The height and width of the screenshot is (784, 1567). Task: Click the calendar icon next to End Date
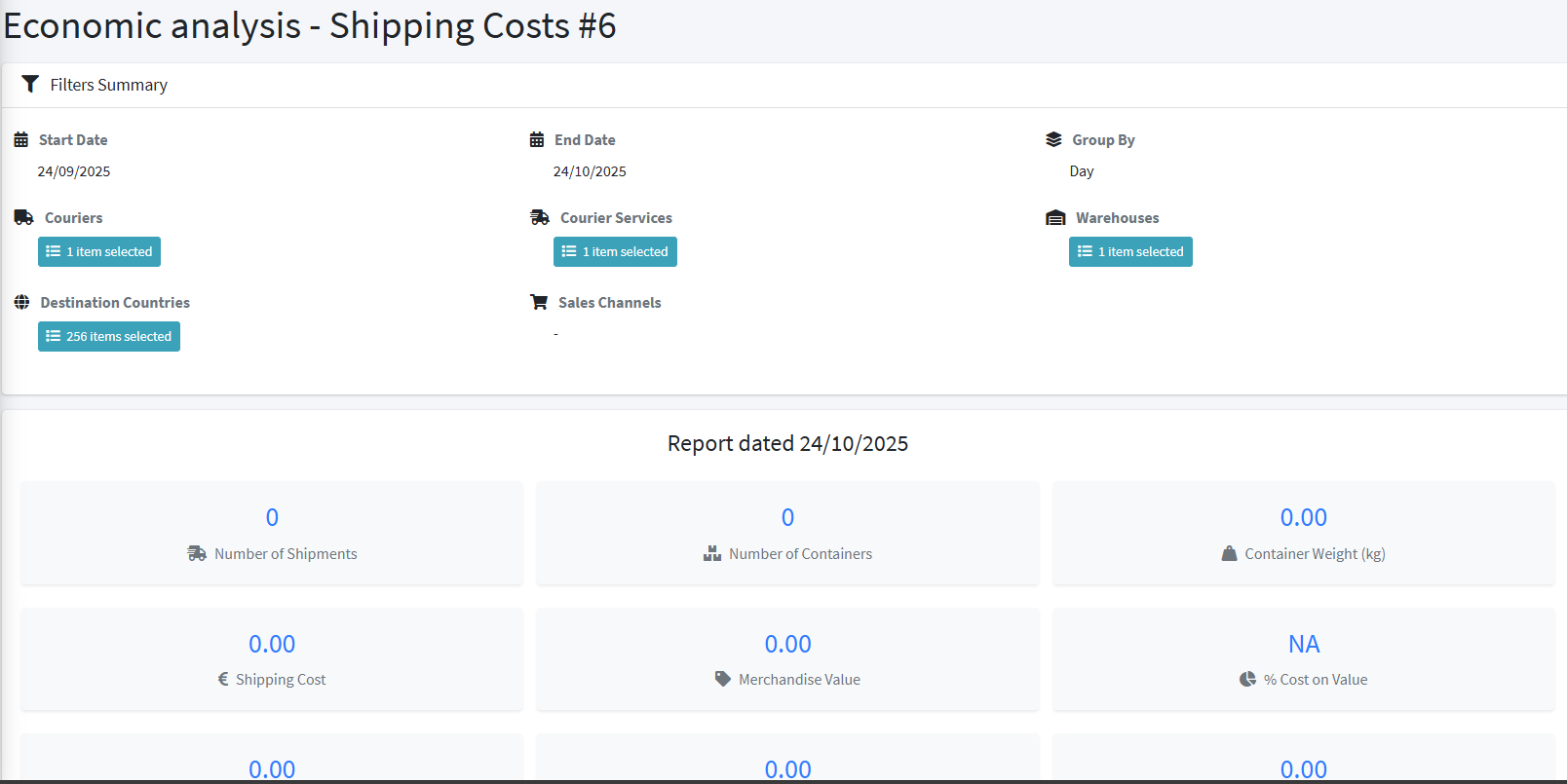[537, 140]
